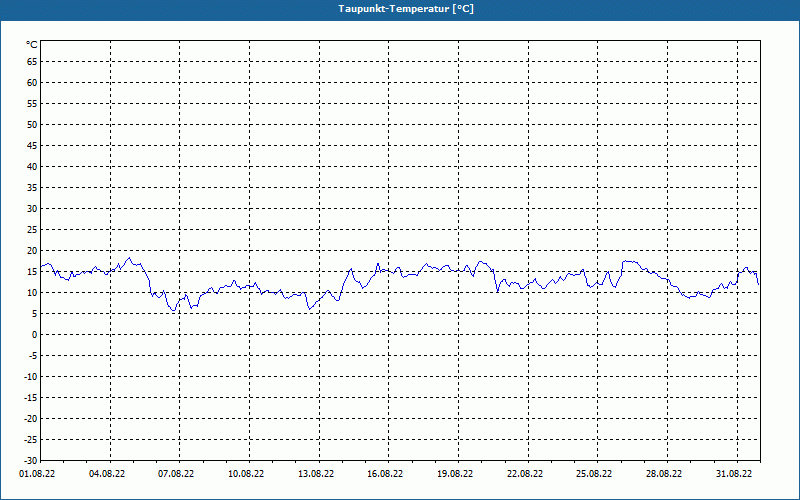Click the date label 22.08.22

click(x=525, y=474)
